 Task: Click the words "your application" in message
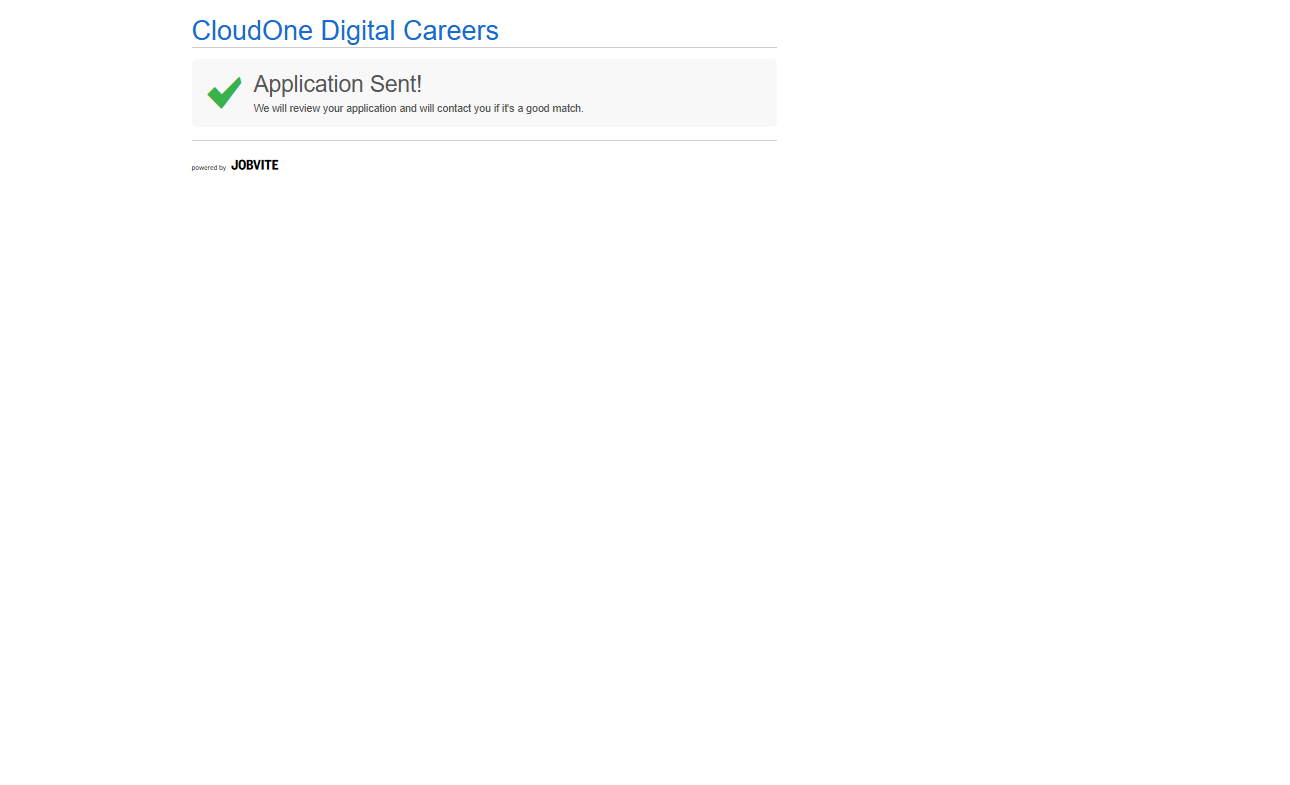pos(359,108)
